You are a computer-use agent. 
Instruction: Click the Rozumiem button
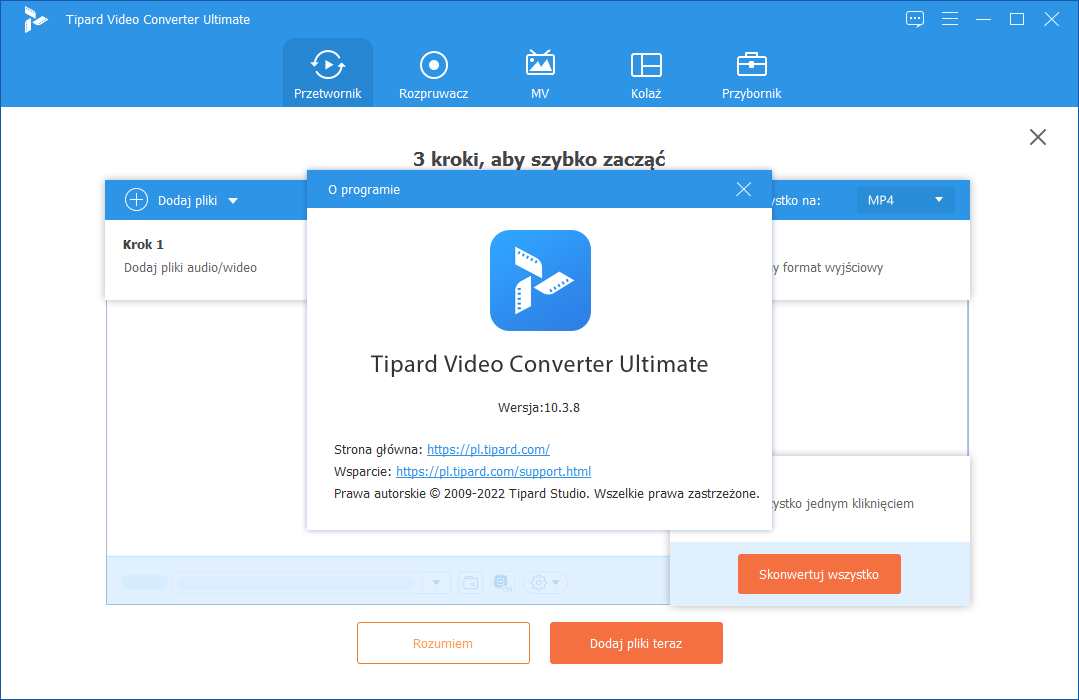point(443,643)
